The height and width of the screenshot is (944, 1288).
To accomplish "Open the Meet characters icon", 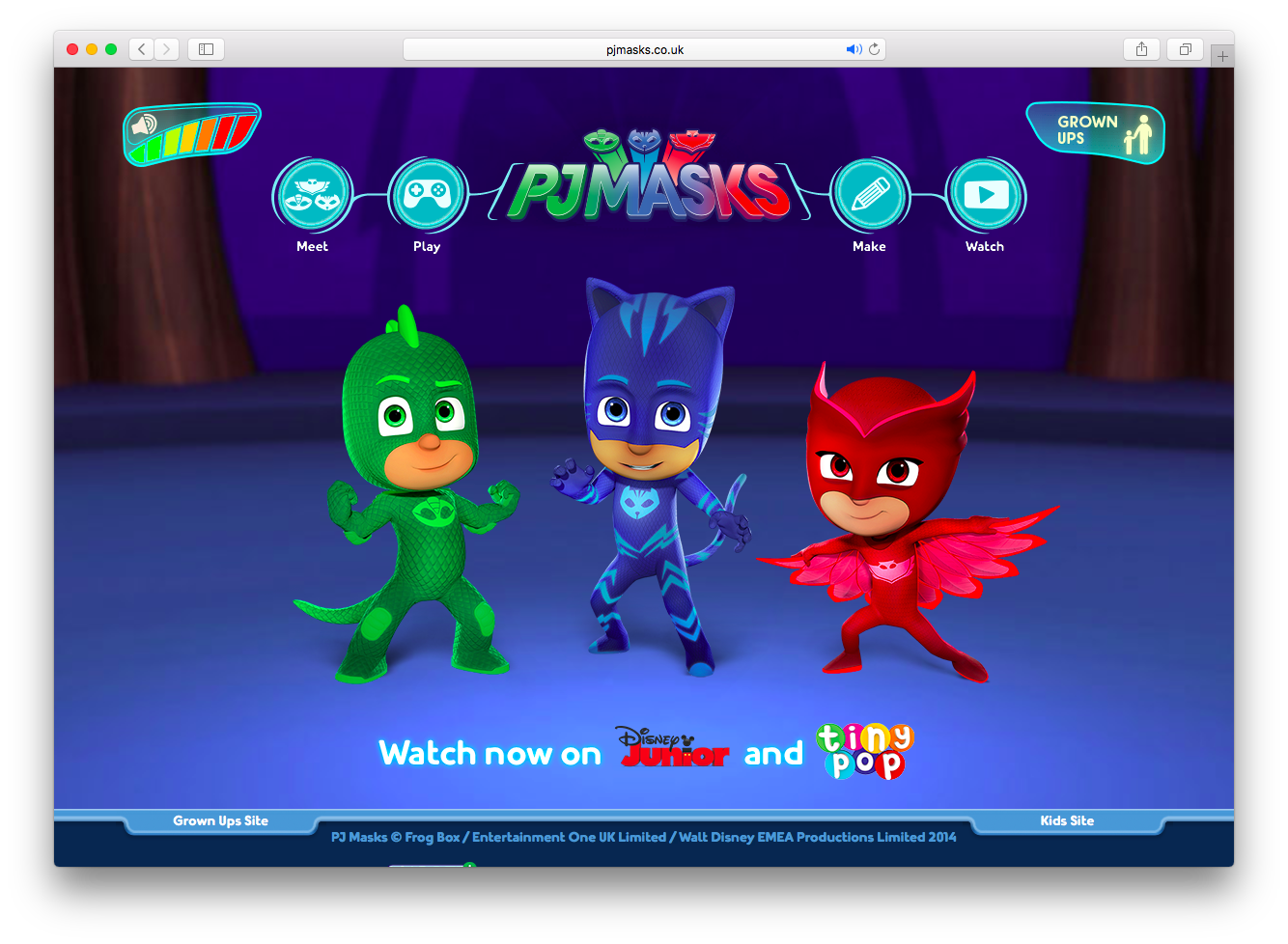I will click(313, 196).
